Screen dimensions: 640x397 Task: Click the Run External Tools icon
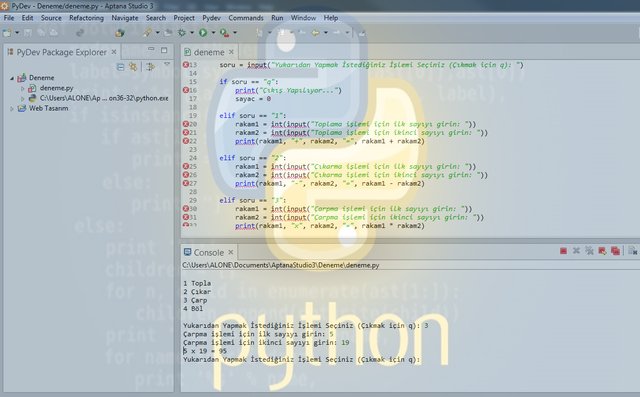(224, 33)
